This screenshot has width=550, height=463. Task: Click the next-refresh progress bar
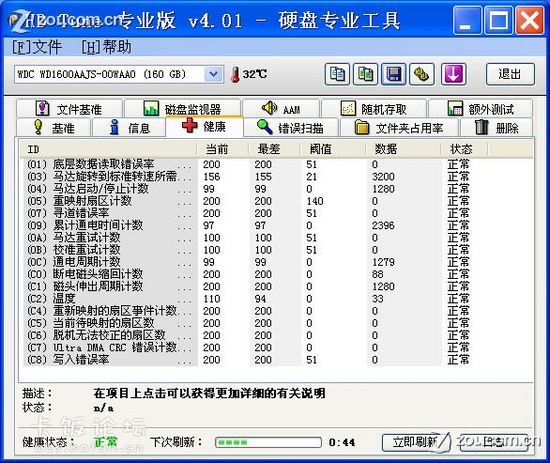click(268, 442)
